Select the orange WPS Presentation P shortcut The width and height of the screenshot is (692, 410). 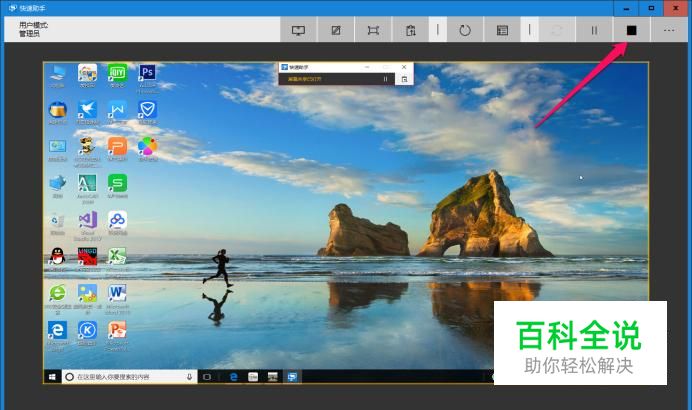[x=117, y=149]
